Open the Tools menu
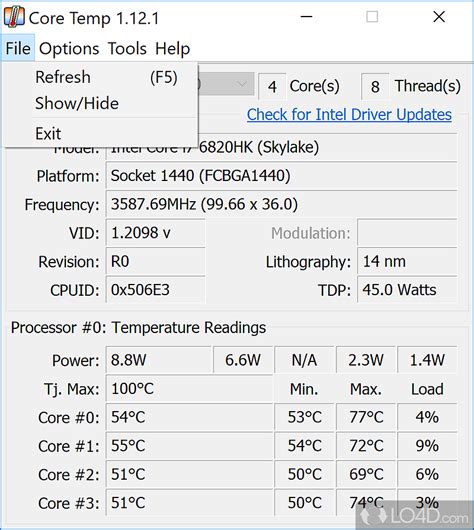Viewport: 474px width, 530px height. tap(127, 48)
